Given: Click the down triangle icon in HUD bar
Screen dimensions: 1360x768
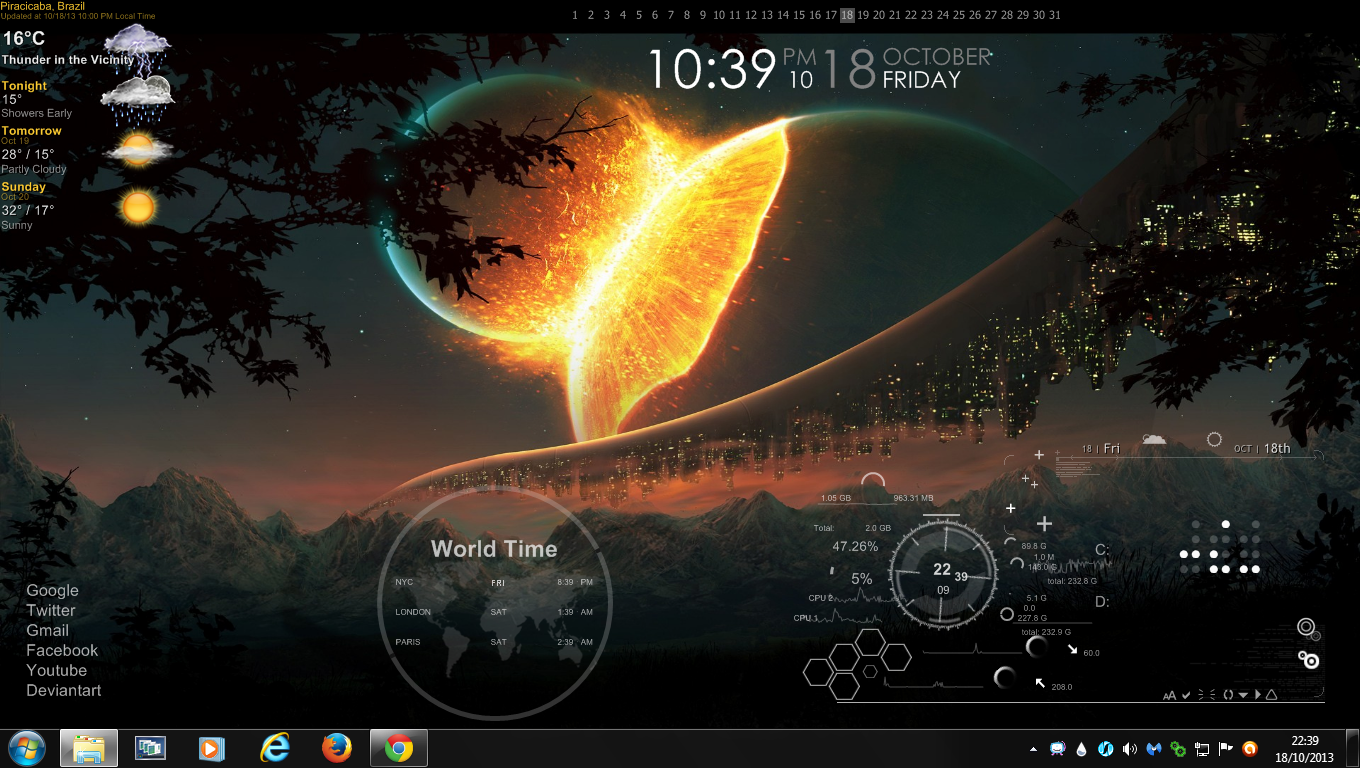Looking at the screenshot, I should click(x=1243, y=694).
